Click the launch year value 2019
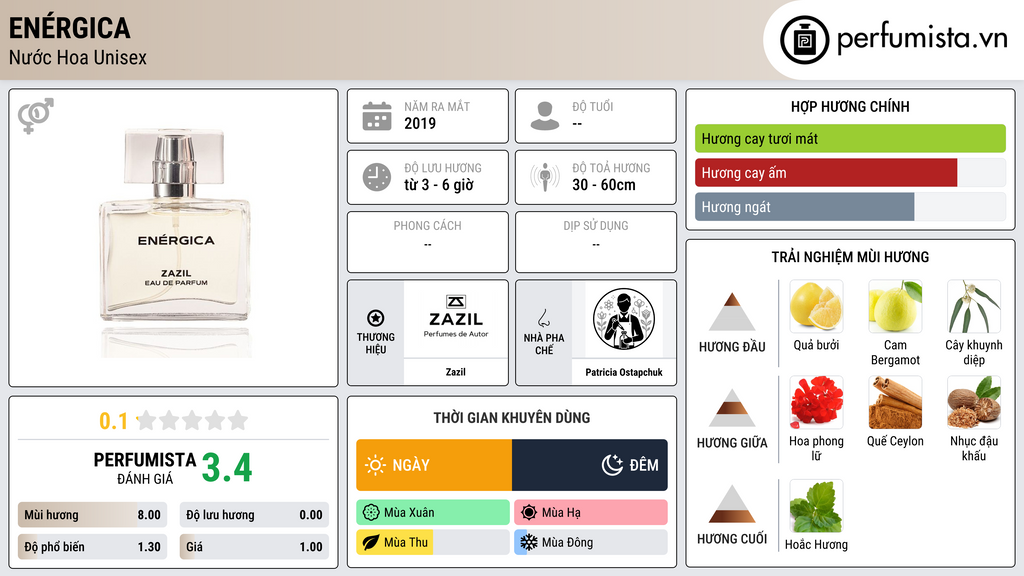Image resolution: width=1024 pixels, height=576 pixels. (420, 123)
